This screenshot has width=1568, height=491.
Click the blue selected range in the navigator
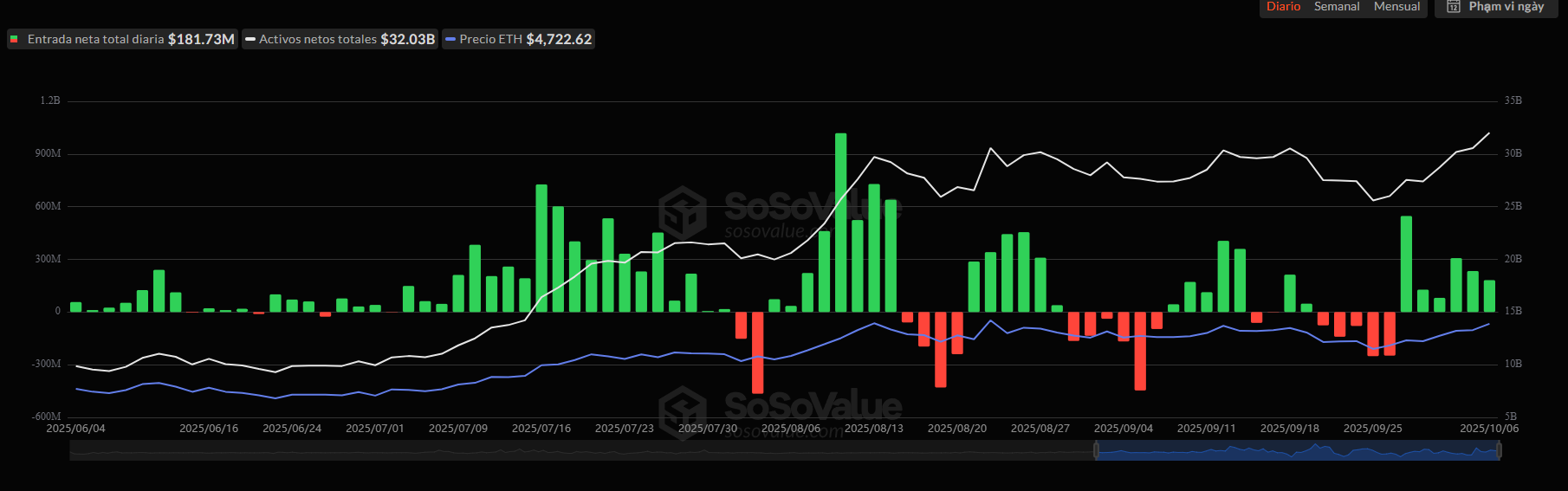point(1297,450)
